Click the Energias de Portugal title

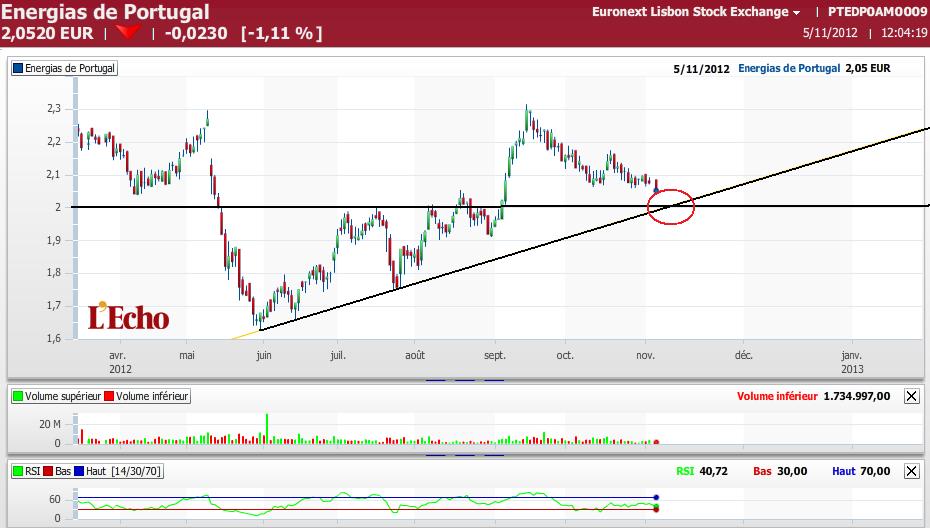pyautogui.click(x=106, y=12)
